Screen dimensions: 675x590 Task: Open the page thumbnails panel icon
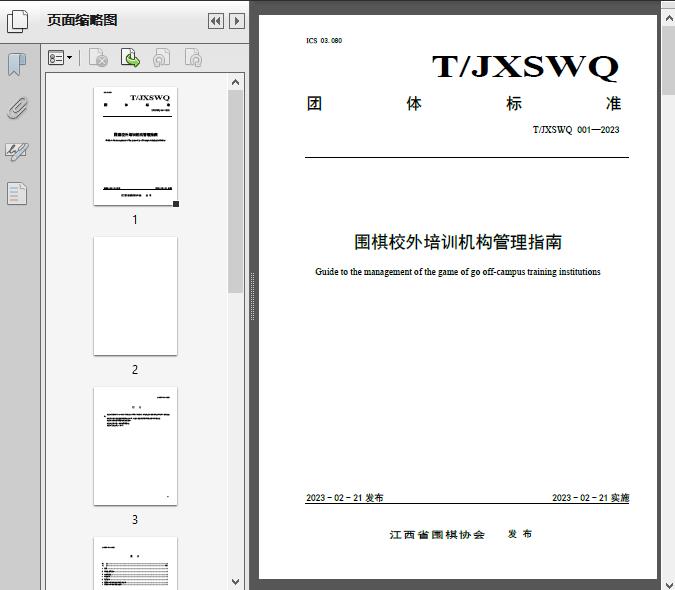point(17,21)
